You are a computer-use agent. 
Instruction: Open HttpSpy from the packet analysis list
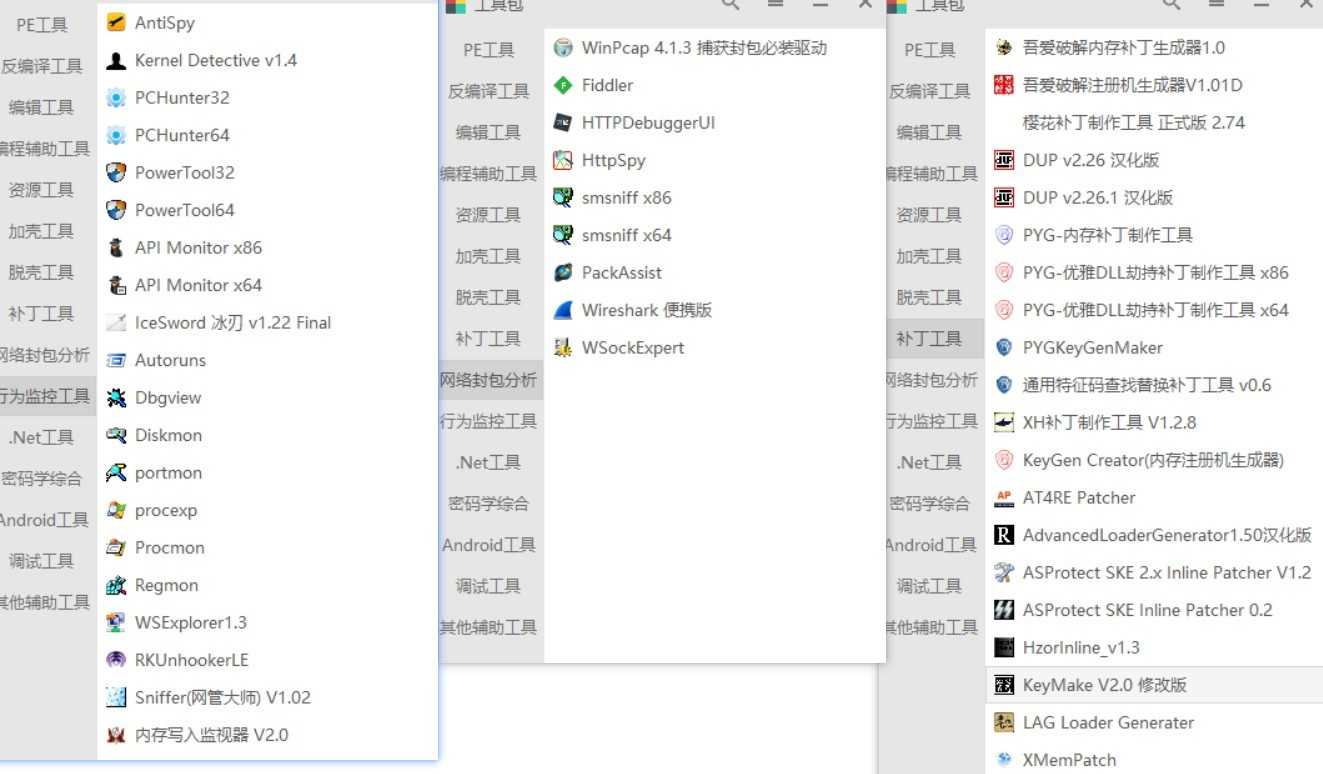[x=613, y=160]
